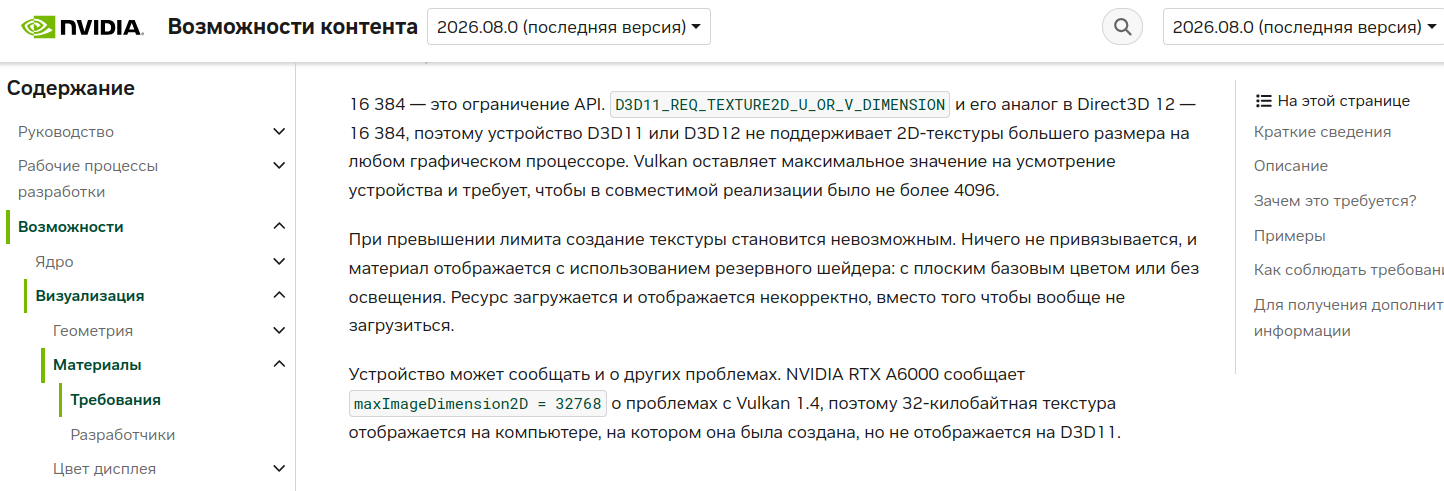Screen dimensions: 1444x491
Task: Click the D3D11_REQ_TEXTURE2D_U_OR_V_DIMENSION code snippet
Action: pos(780,104)
